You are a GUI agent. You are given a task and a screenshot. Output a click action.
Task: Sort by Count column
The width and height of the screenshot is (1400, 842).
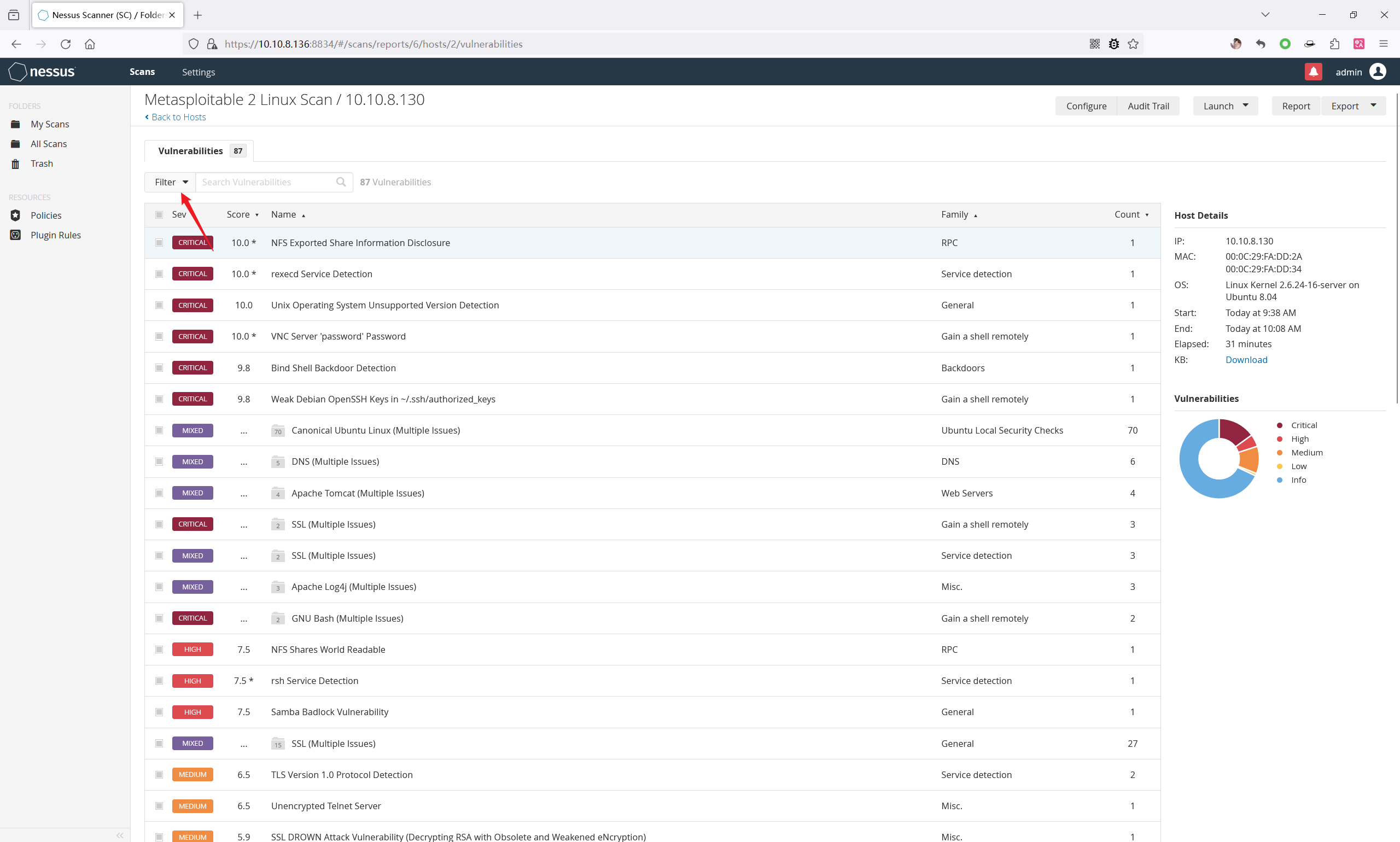coord(1131,214)
